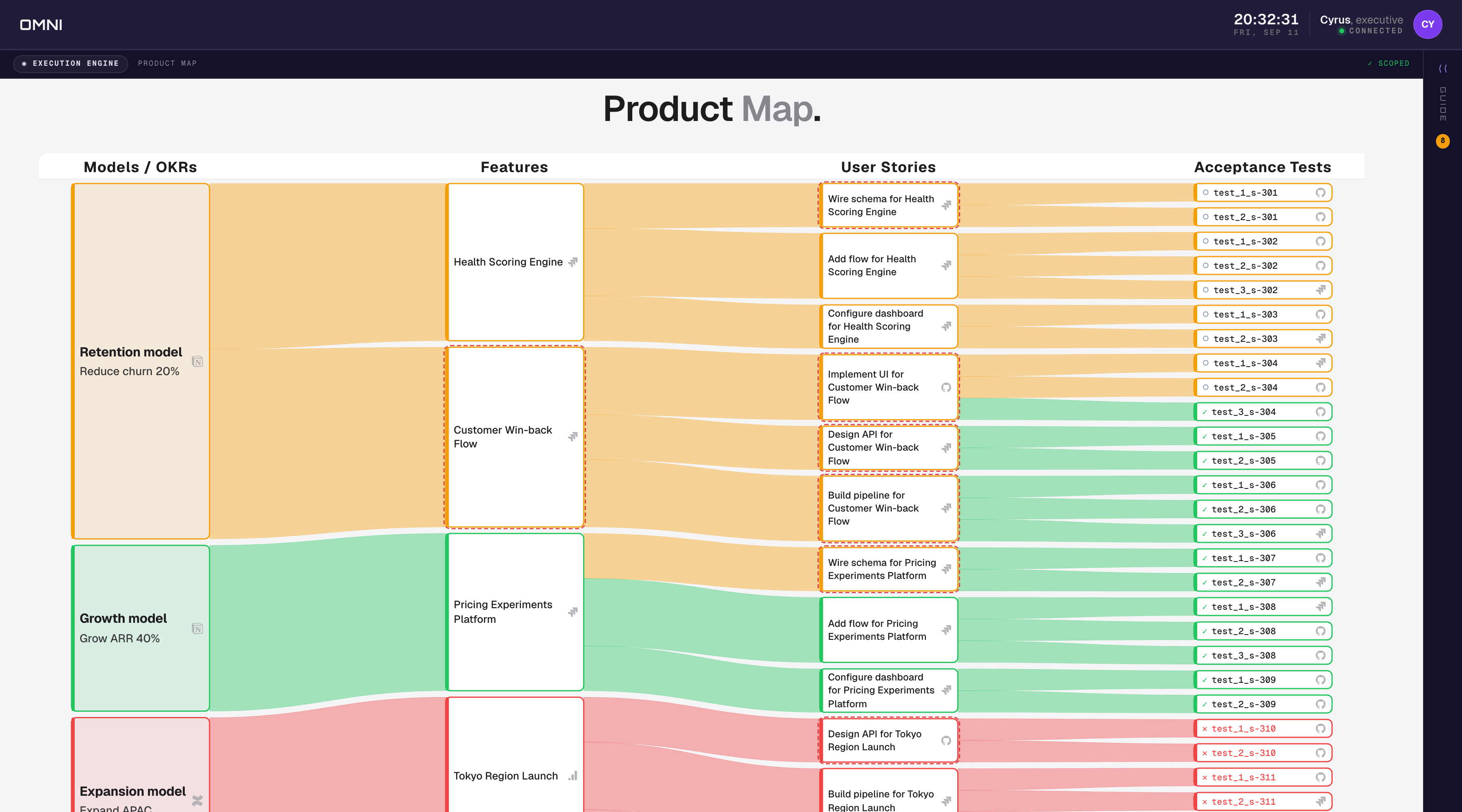The width and height of the screenshot is (1462, 812).
Task: Open the failed test_1_s-311
Action: point(1263,777)
